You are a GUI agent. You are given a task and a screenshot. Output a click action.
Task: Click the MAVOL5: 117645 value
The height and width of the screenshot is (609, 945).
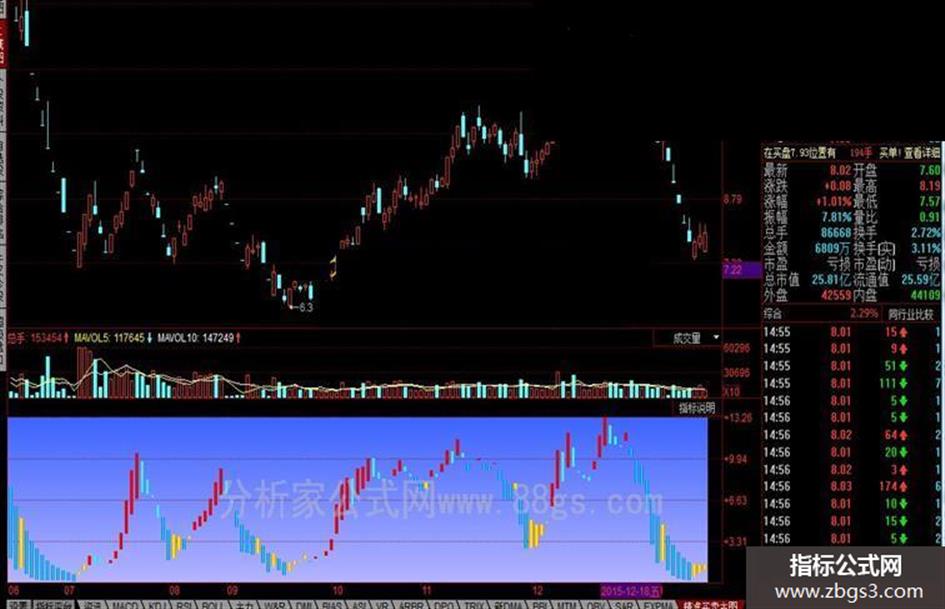[x=109, y=338]
